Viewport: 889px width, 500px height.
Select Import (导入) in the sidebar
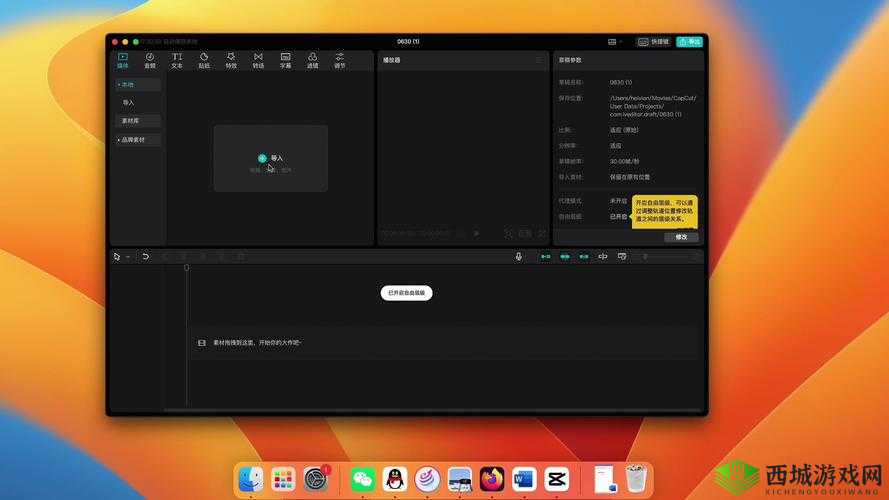(x=129, y=103)
